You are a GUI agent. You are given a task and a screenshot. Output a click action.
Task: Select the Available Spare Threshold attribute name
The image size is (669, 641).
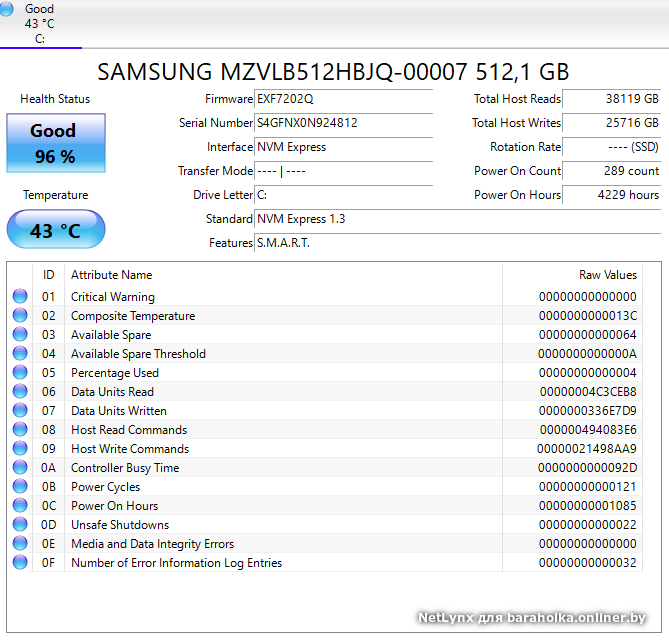pyautogui.click(x=138, y=354)
